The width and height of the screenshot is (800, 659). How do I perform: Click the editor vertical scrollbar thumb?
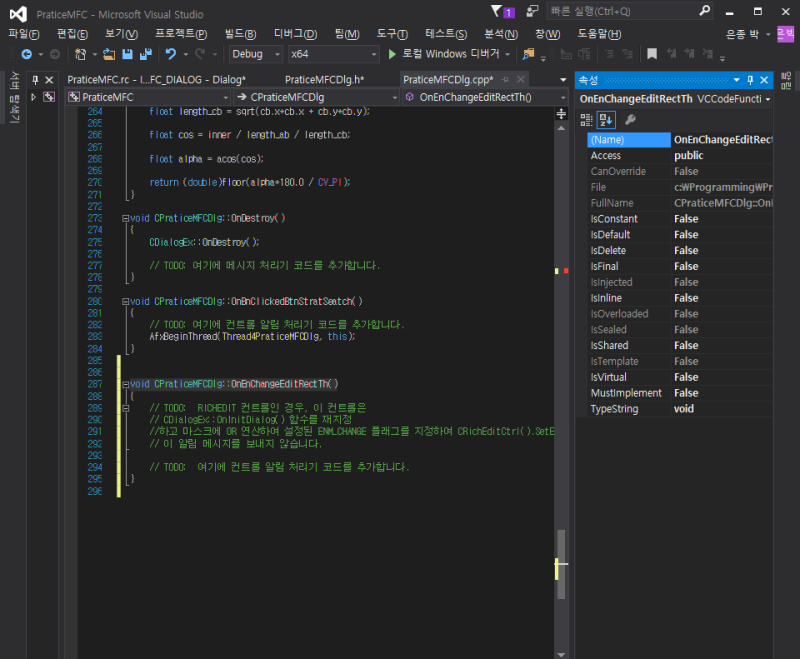[561, 564]
